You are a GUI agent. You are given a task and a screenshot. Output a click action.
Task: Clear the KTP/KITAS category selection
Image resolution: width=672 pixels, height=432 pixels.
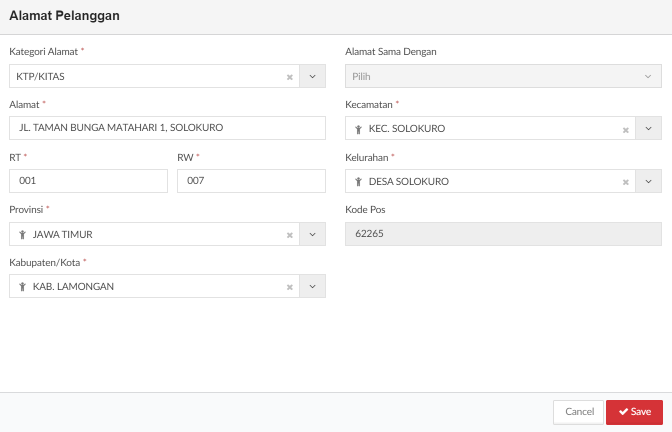(290, 77)
